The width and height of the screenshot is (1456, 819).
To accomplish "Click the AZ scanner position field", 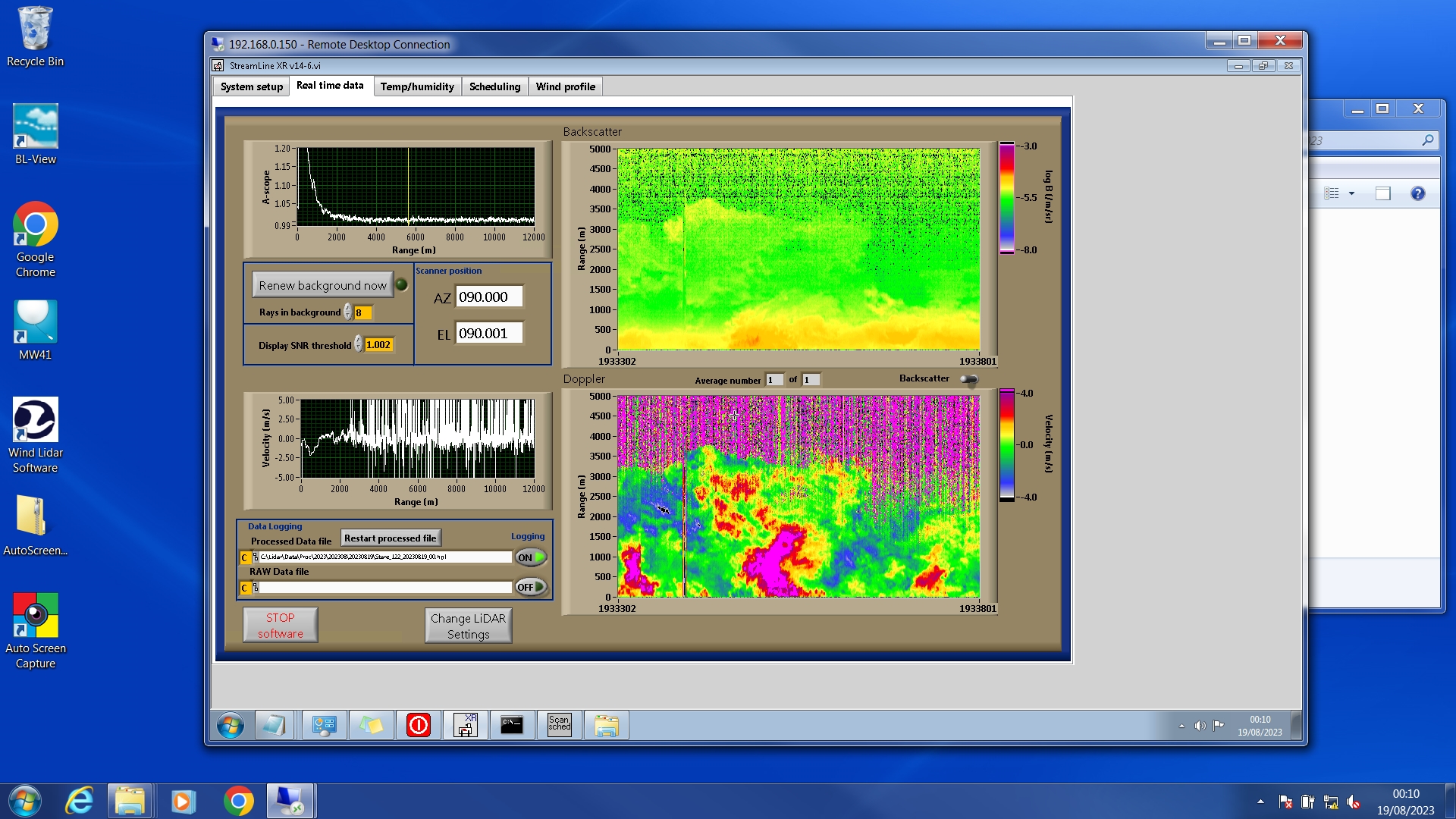I will (489, 297).
